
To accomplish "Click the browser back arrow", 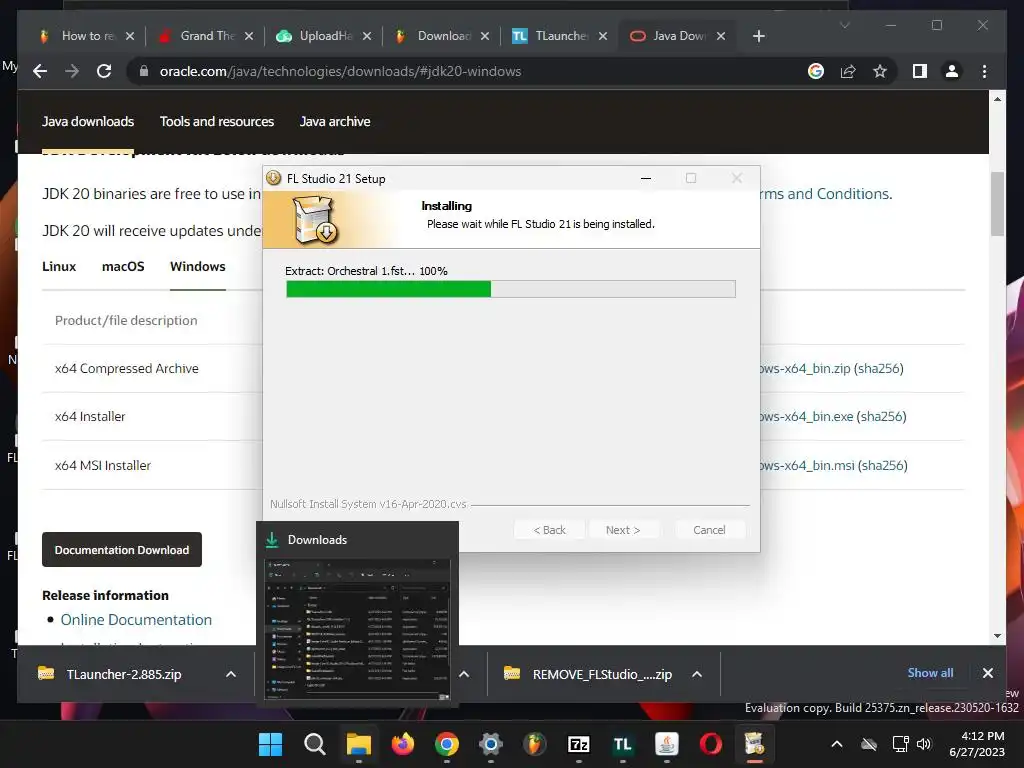I will 40,71.
